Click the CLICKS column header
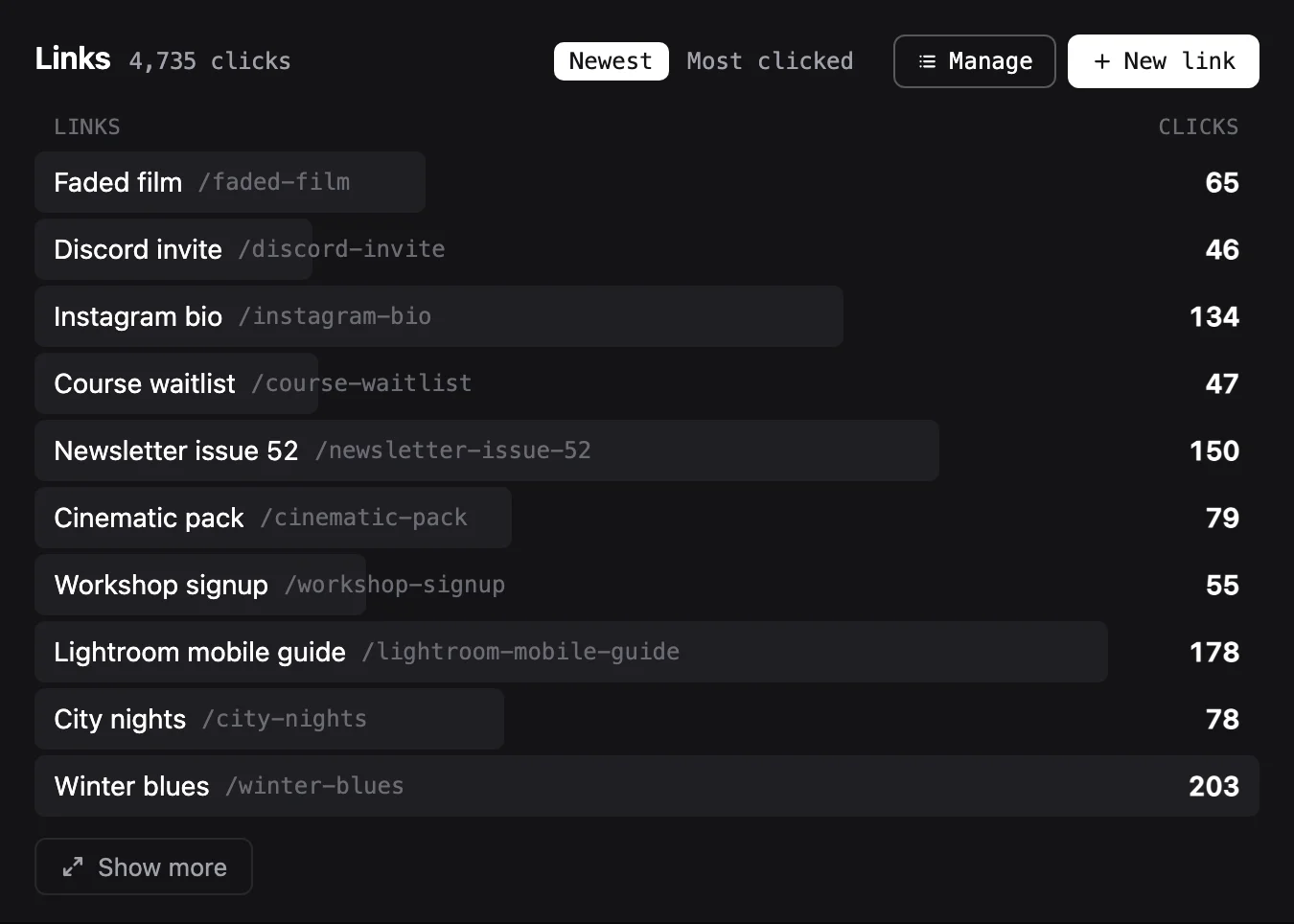The image size is (1294, 924). (1198, 127)
